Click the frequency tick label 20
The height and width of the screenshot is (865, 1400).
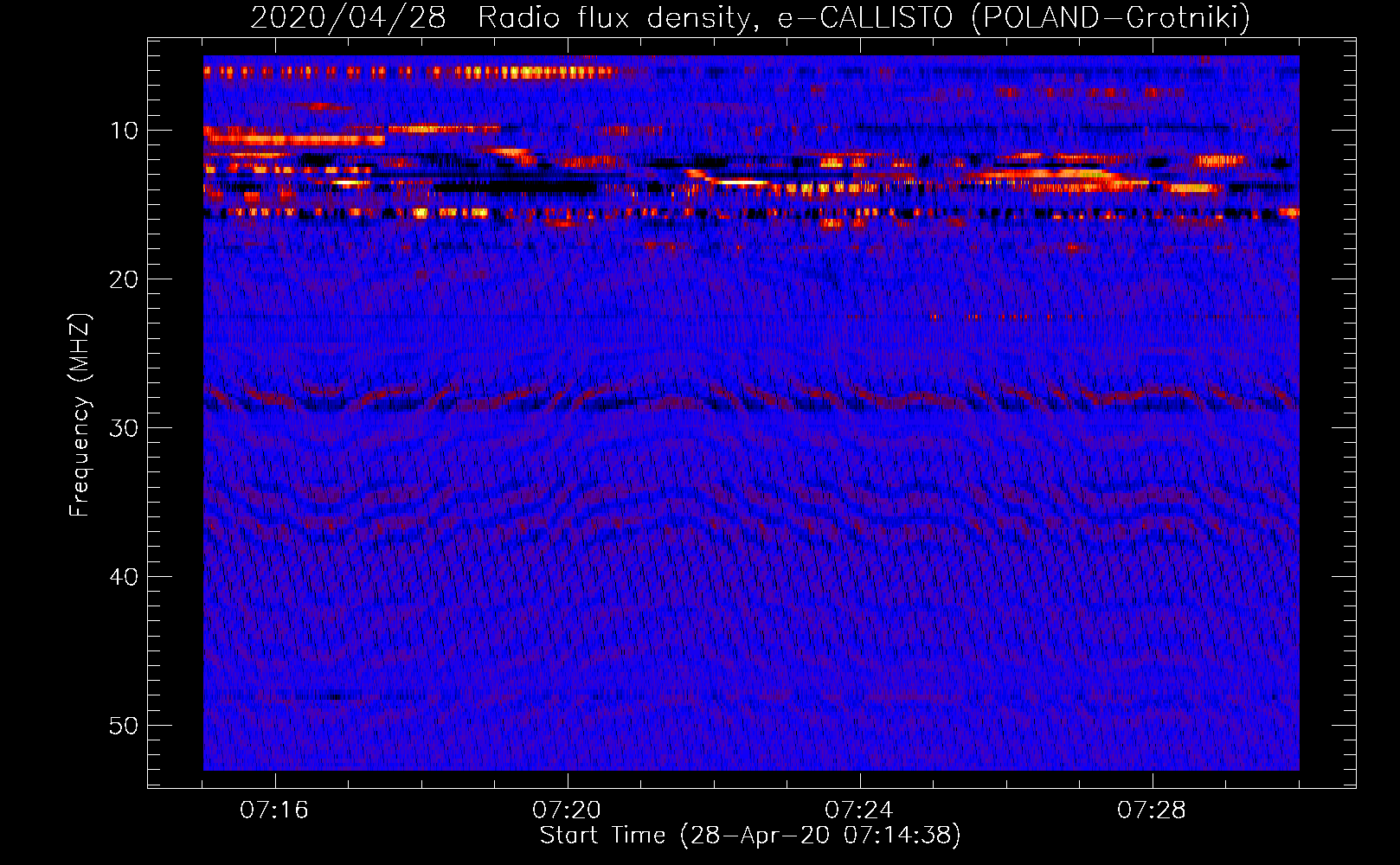[124, 279]
